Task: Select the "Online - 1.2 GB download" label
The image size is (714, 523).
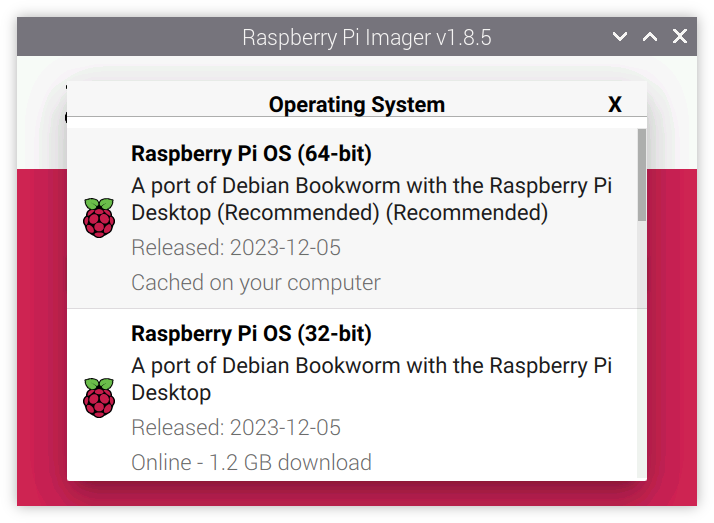Action: [251, 463]
